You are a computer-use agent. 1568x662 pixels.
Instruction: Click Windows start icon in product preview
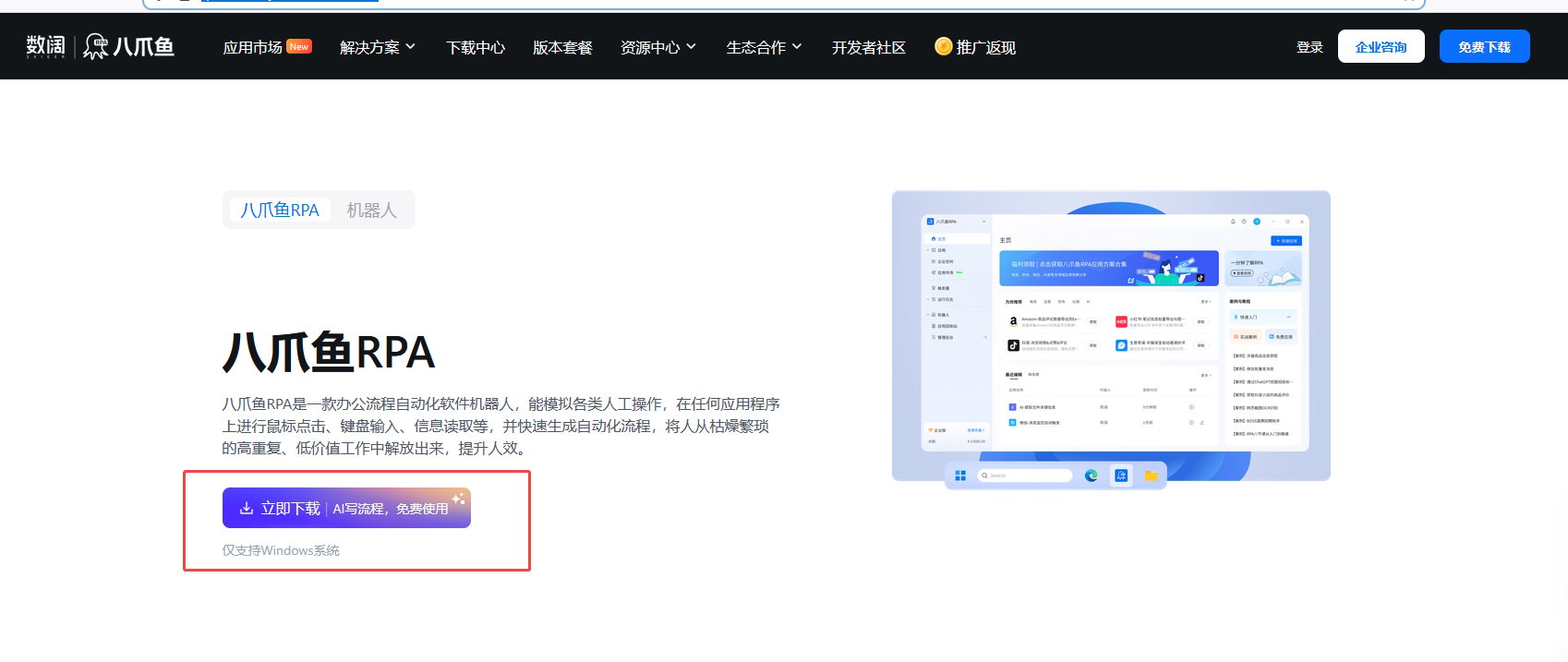960,475
